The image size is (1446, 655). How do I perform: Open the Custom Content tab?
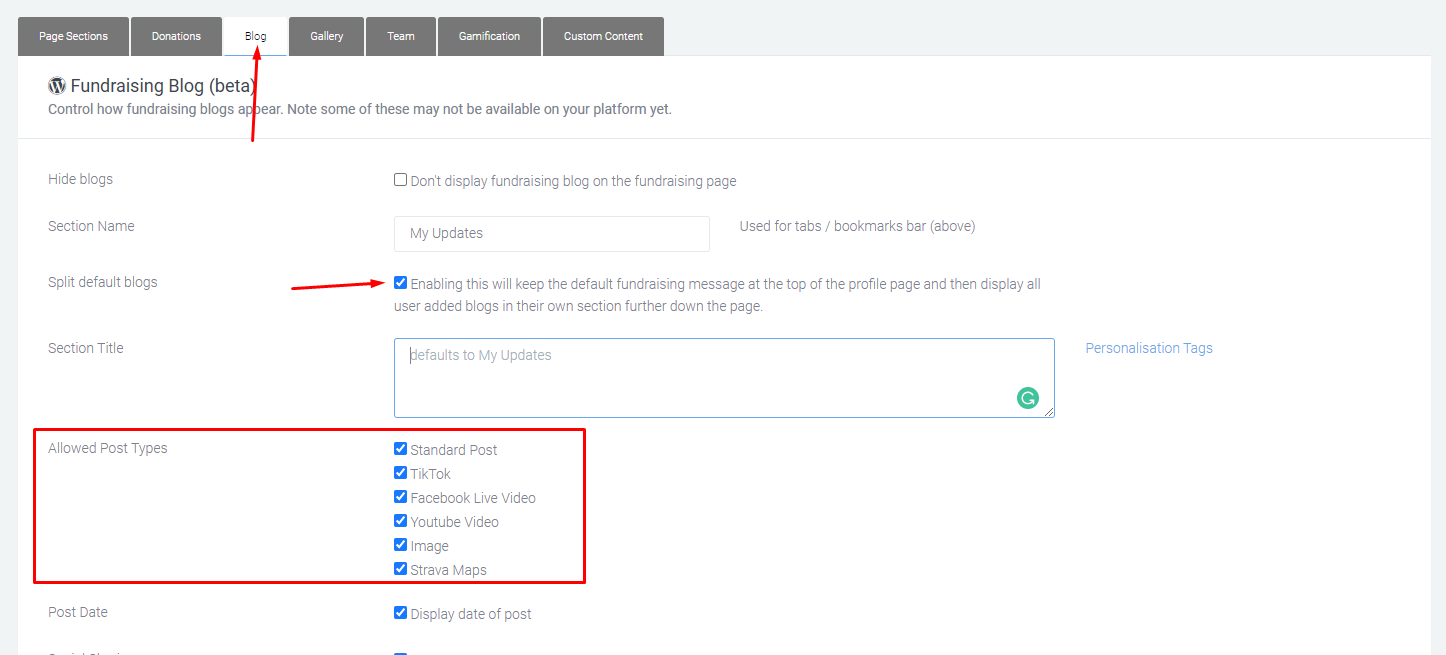click(603, 36)
